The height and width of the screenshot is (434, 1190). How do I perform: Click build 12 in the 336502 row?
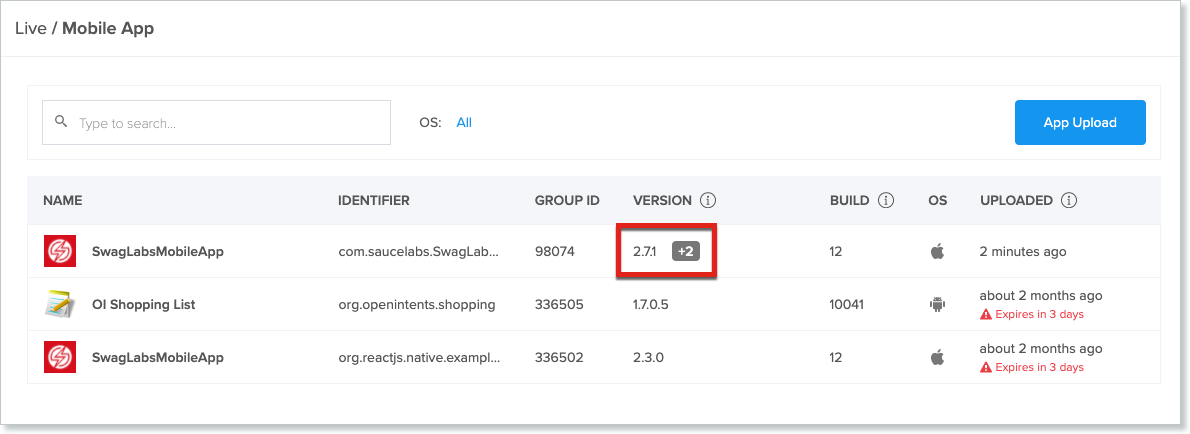[836, 357]
